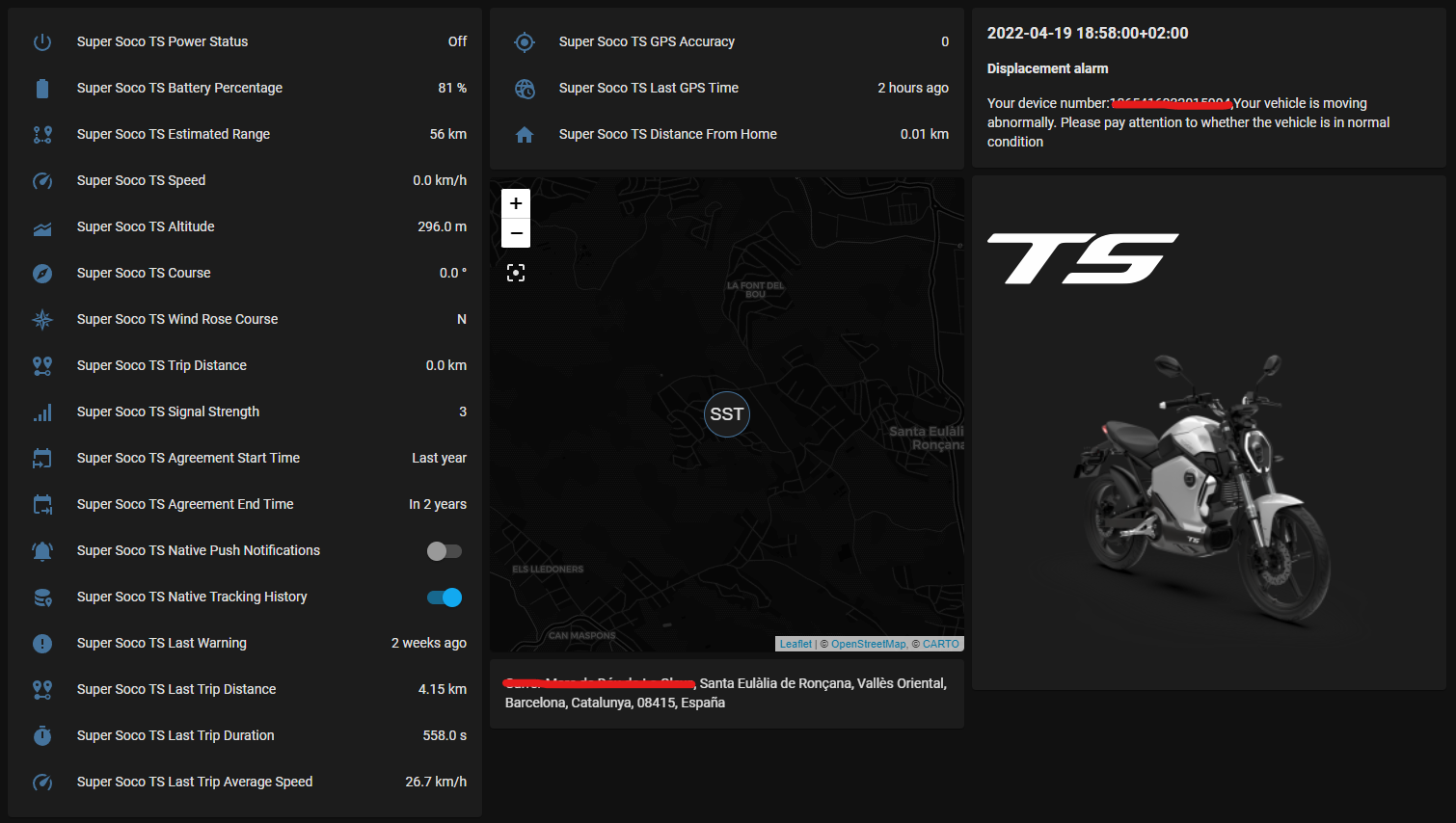Viewport: 1456px width, 823px height.
Task: Click the 296.0 m altitude value
Action: 442,226
